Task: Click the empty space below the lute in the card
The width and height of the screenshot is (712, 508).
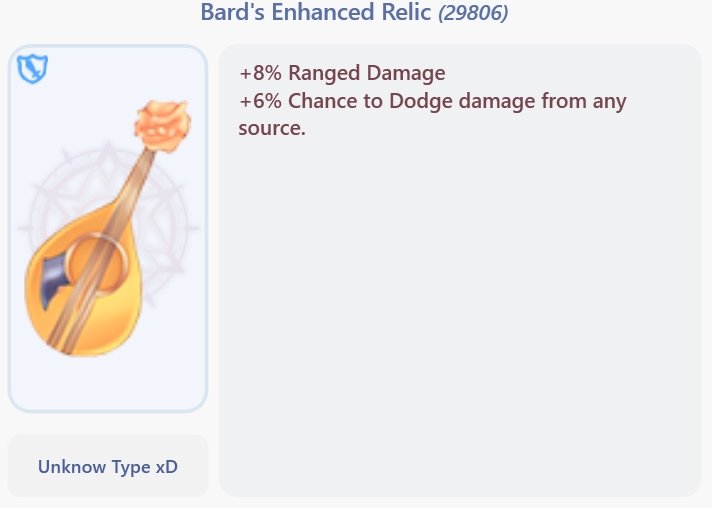Action: pos(108,383)
